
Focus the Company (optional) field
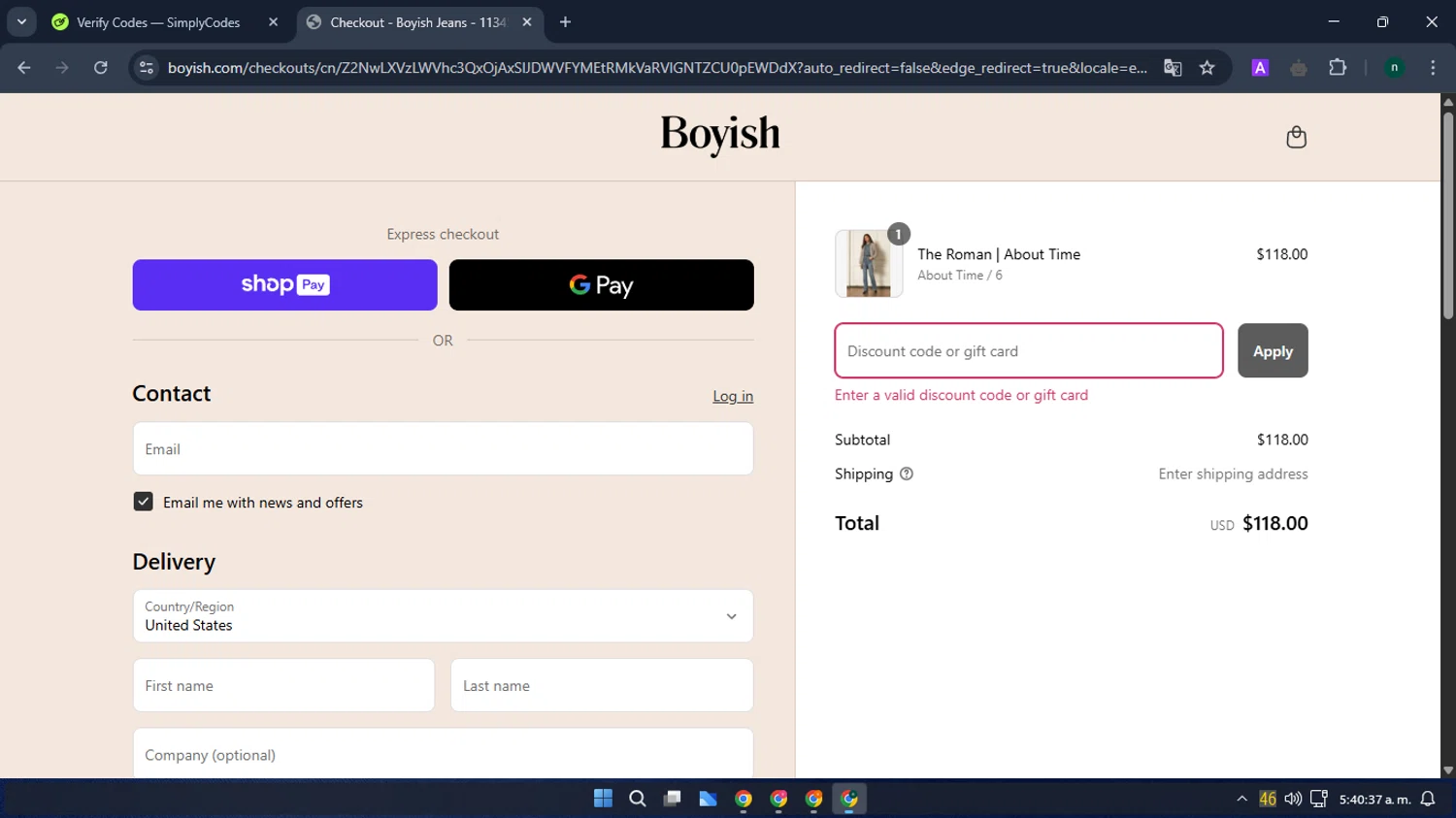[x=443, y=754]
